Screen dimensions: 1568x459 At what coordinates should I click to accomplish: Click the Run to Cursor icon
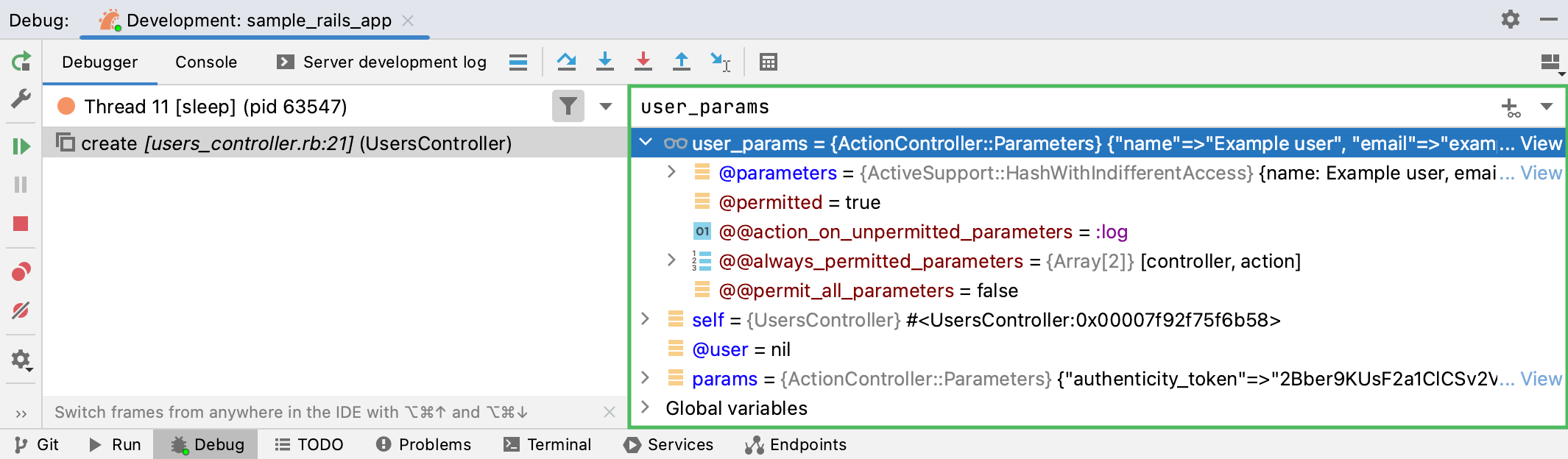(x=720, y=62)
